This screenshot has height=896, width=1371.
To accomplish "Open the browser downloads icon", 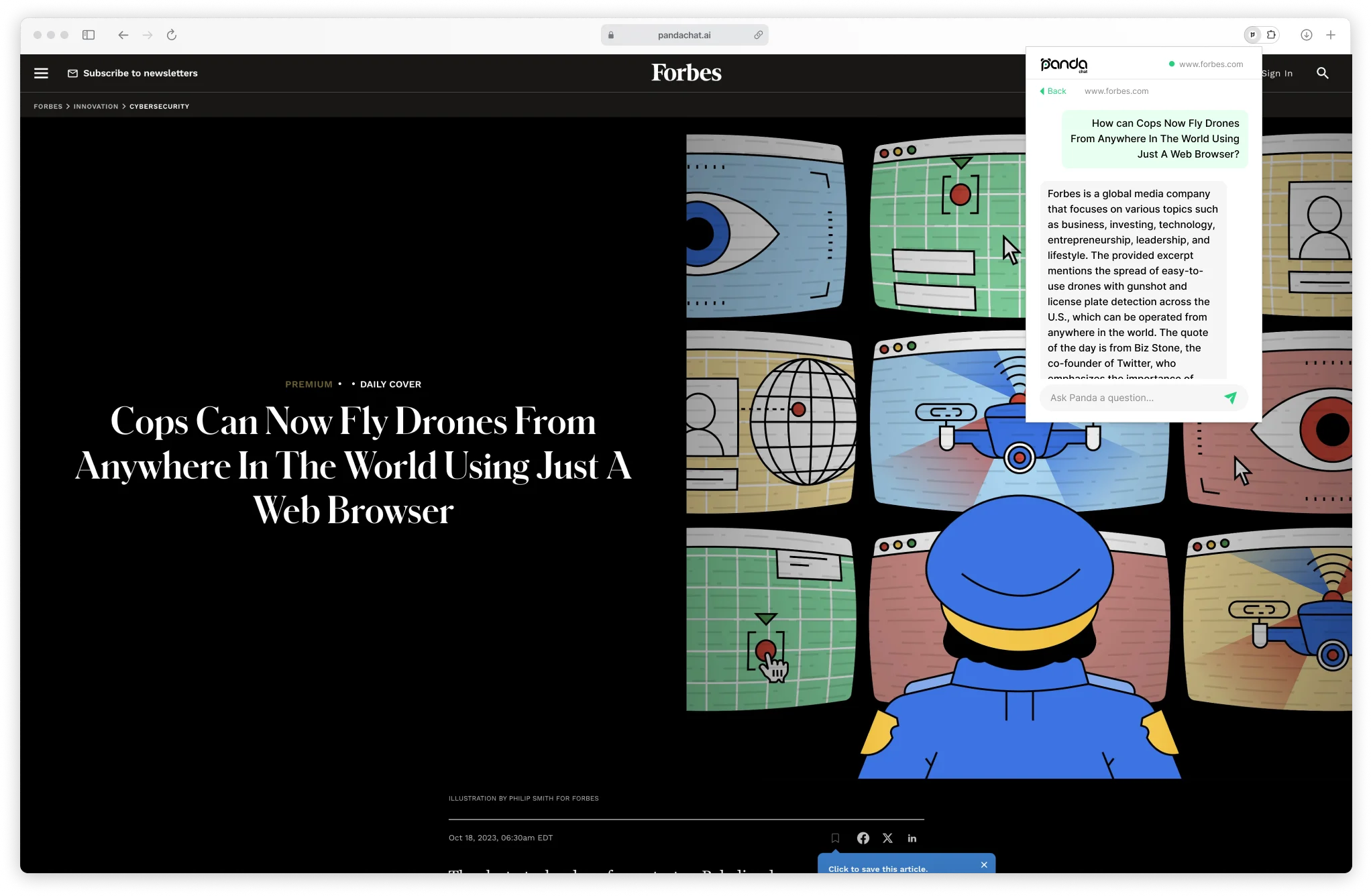I will [1307, 35].
